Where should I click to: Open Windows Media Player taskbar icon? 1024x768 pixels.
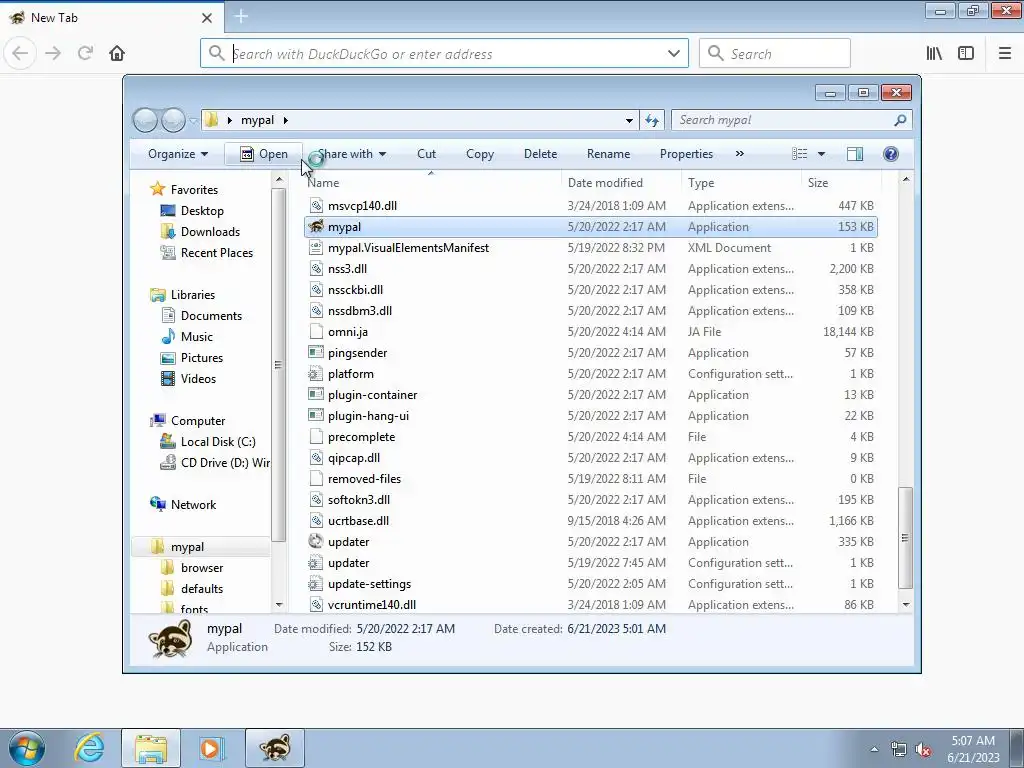(x=210, y=748)
